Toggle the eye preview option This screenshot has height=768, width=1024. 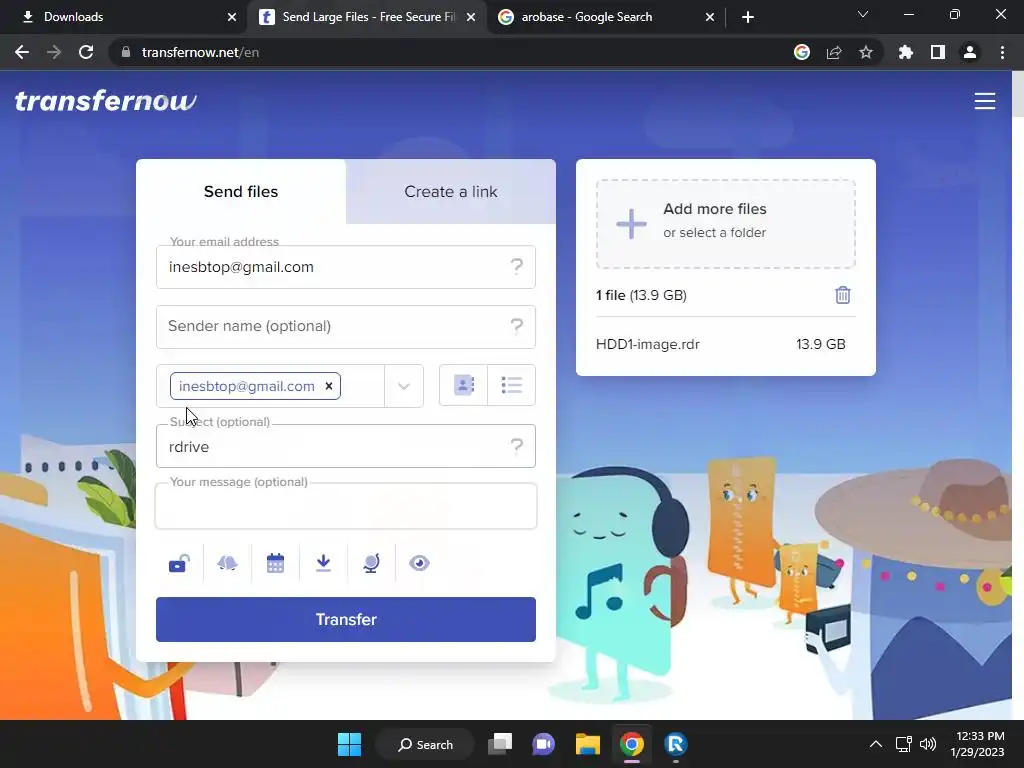click(419, 563)
